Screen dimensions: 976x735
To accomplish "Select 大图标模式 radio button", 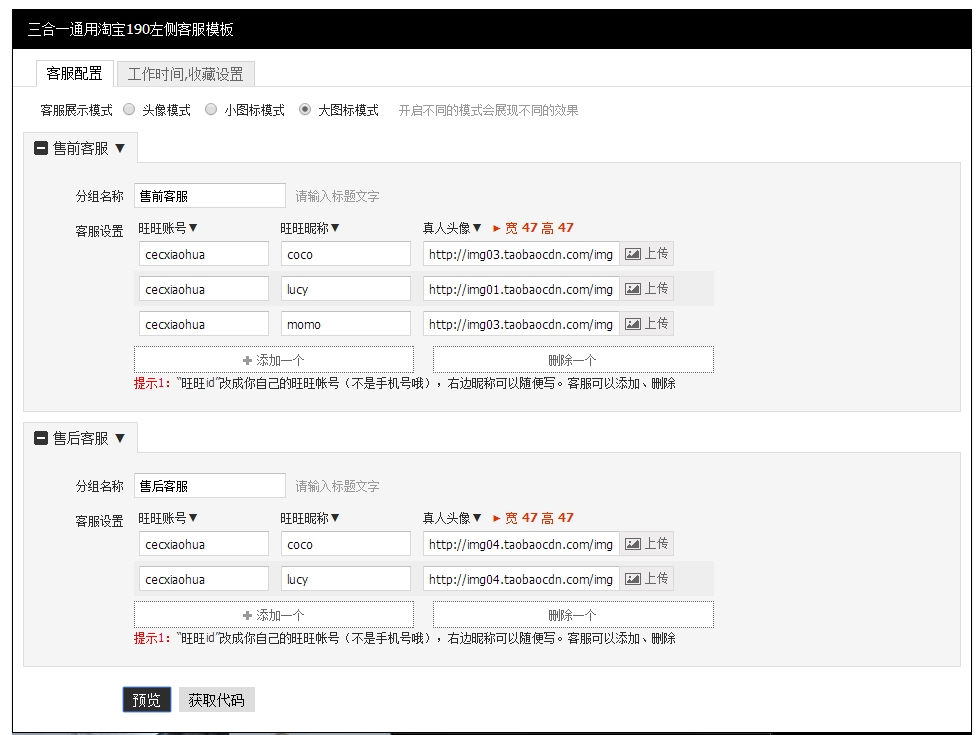I will click(305, 110).
